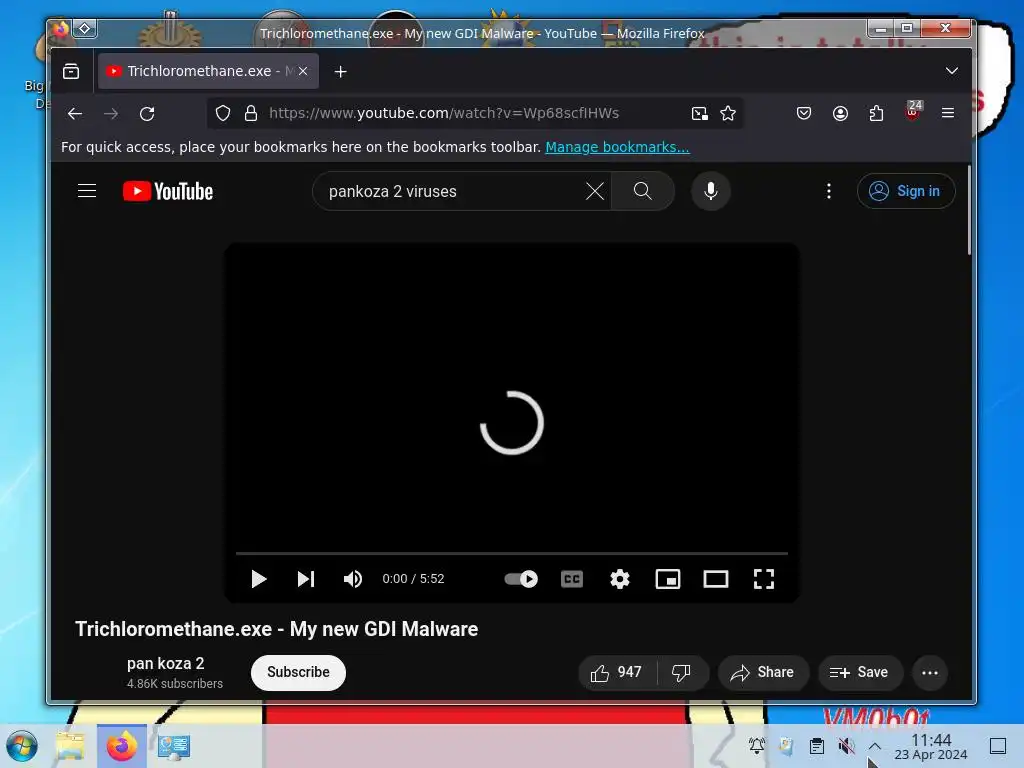The height and width of the screenshot is (768, 1024).
Task: Expand the list all tabs chevron
Action: 952,71
